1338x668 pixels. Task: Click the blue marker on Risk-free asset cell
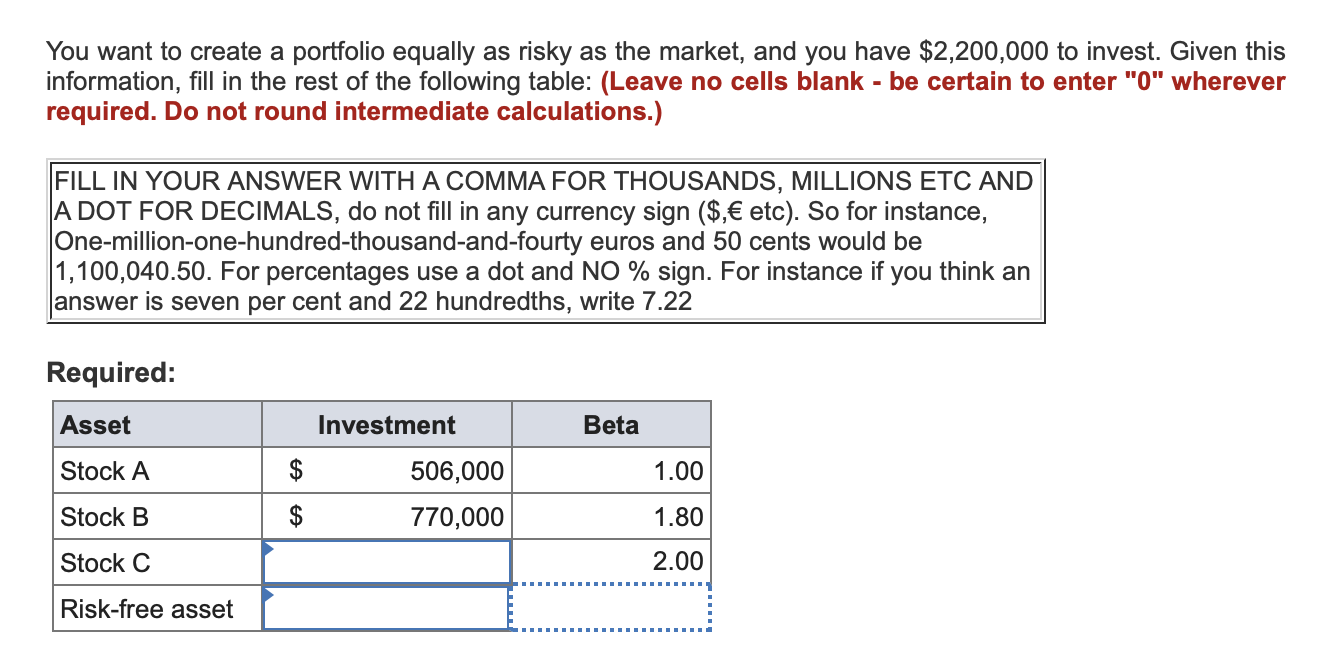pos(267,591)
